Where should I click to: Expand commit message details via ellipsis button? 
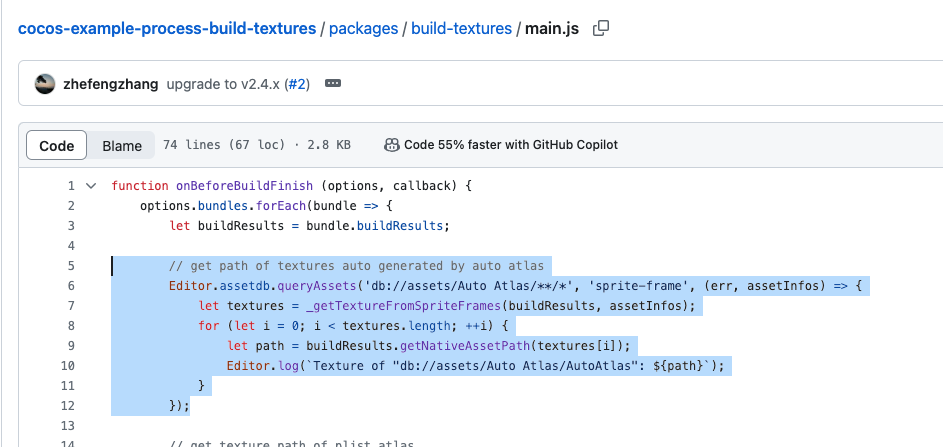(333, 84)
